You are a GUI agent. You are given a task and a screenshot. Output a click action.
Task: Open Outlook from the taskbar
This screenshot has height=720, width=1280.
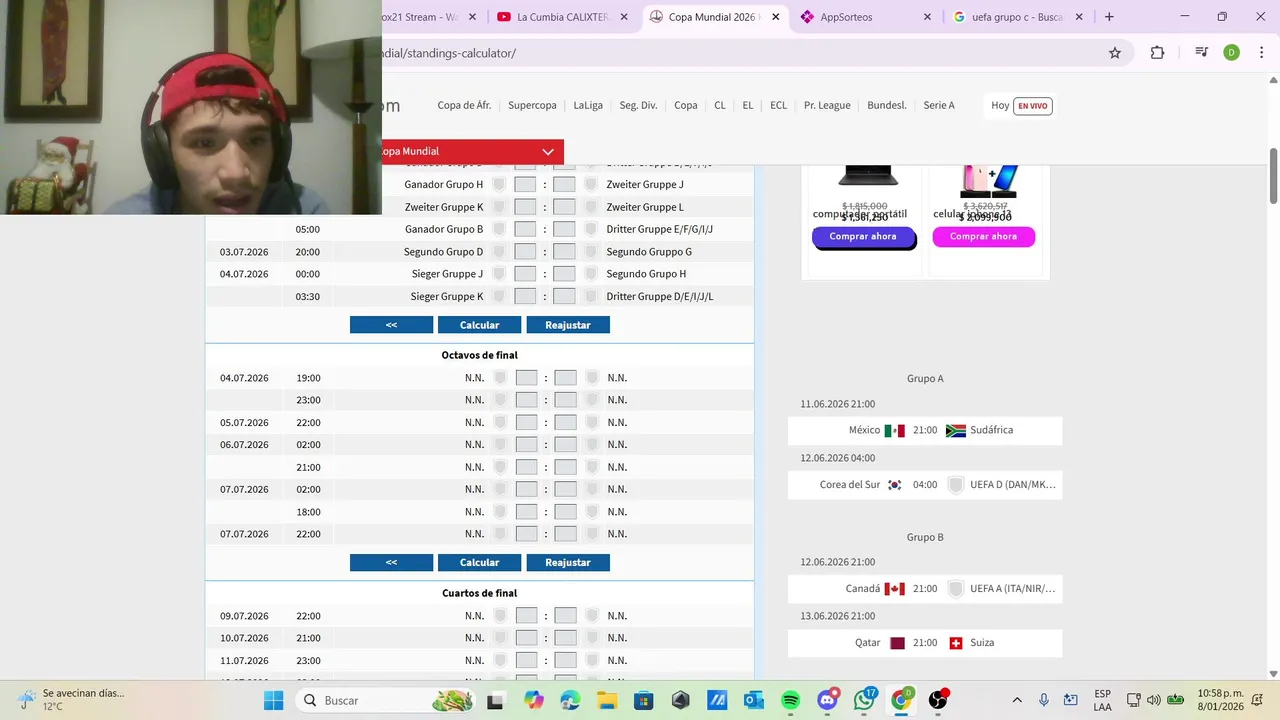(754, 700)
